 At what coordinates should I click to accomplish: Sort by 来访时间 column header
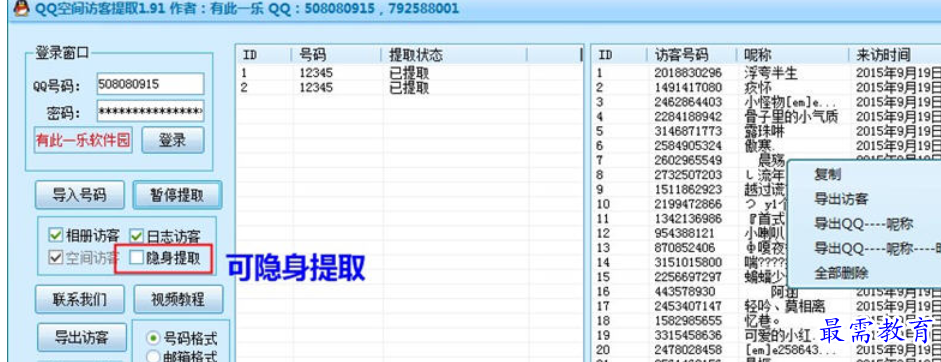tap(894, 55)
